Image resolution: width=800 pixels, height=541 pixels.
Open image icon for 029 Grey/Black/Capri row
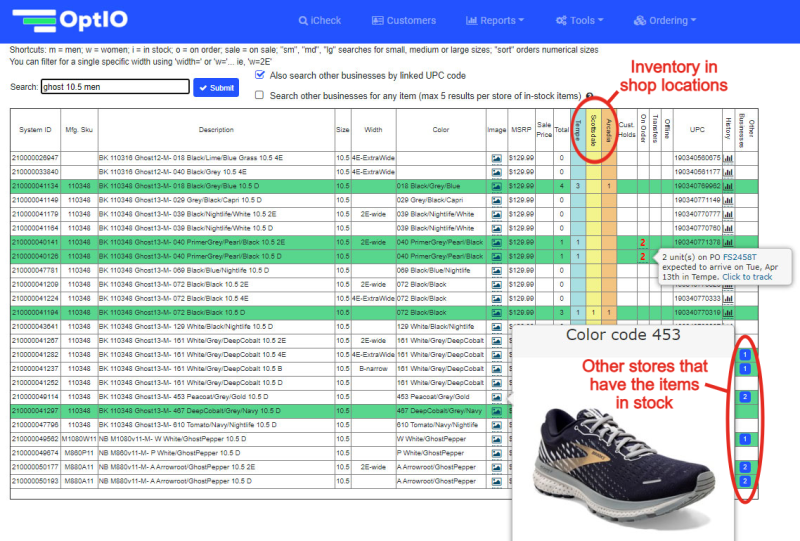496,200
